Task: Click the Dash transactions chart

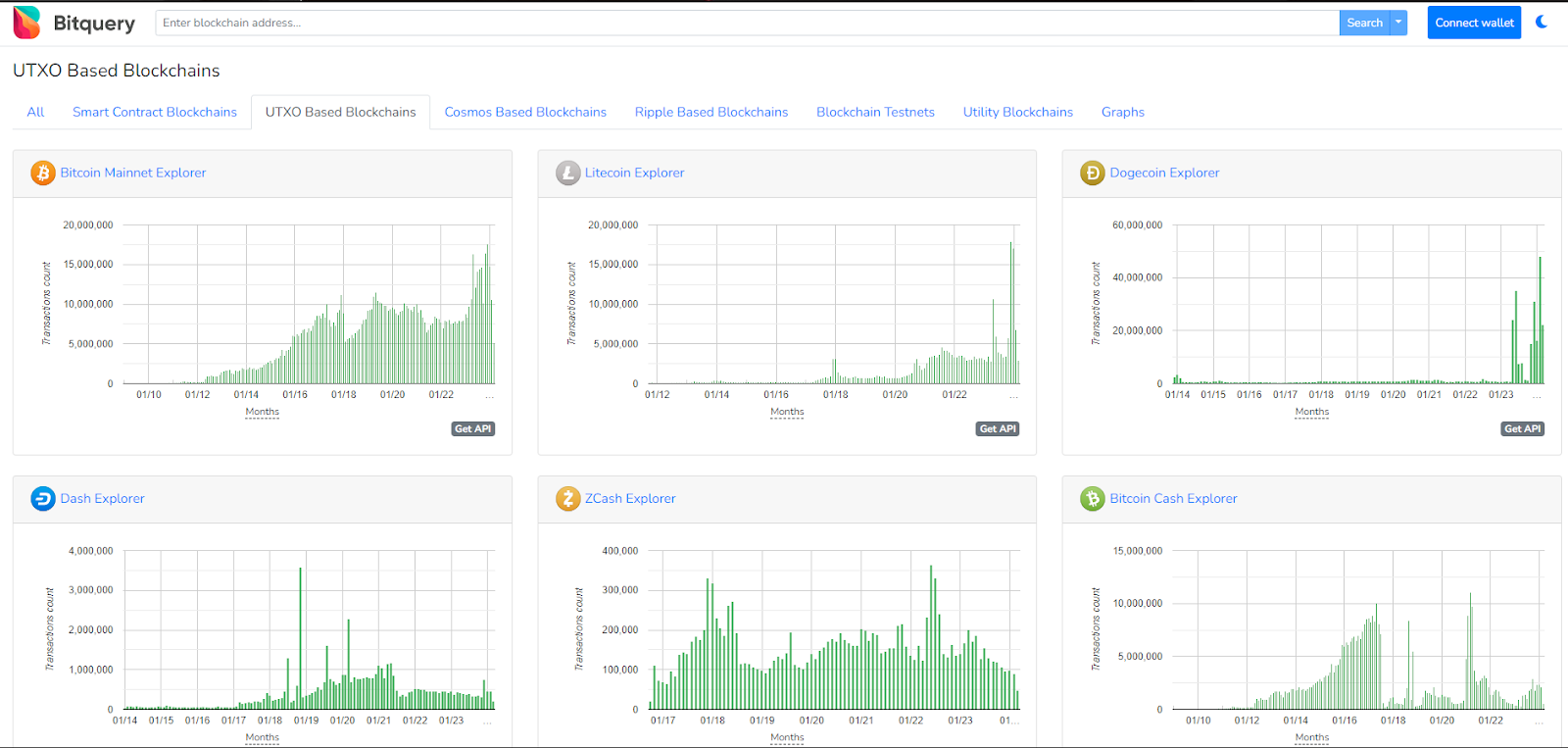Action: tap(309, 629)
